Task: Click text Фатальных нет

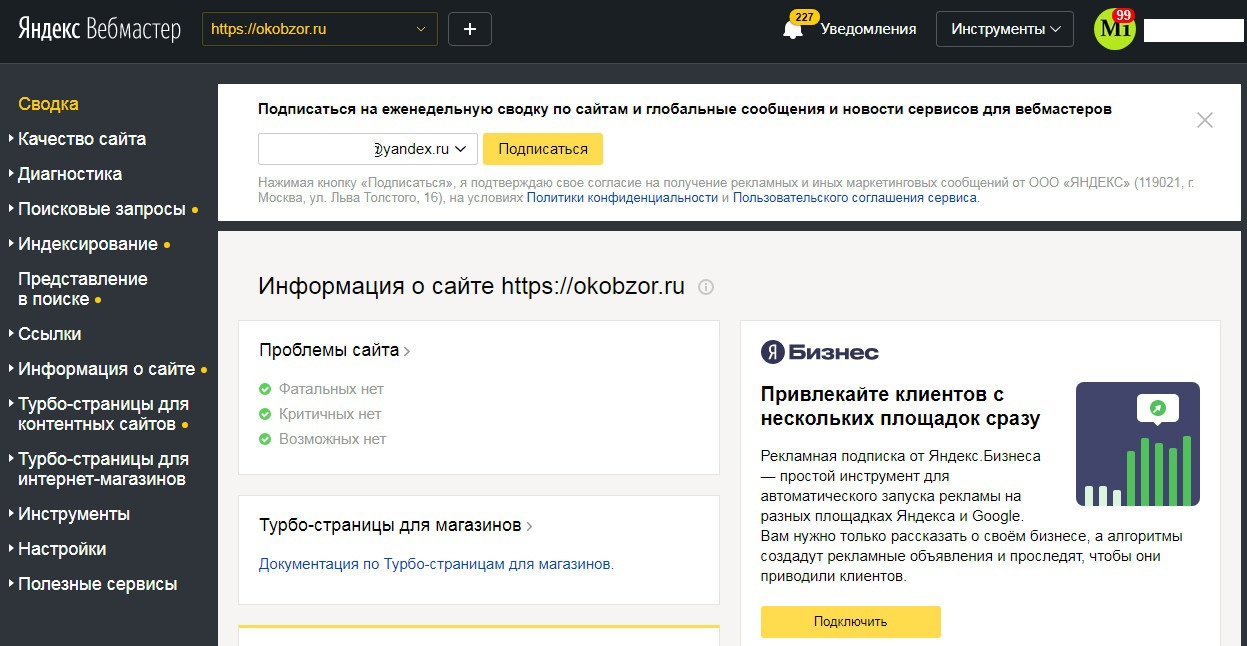Action: pos(331,389)
